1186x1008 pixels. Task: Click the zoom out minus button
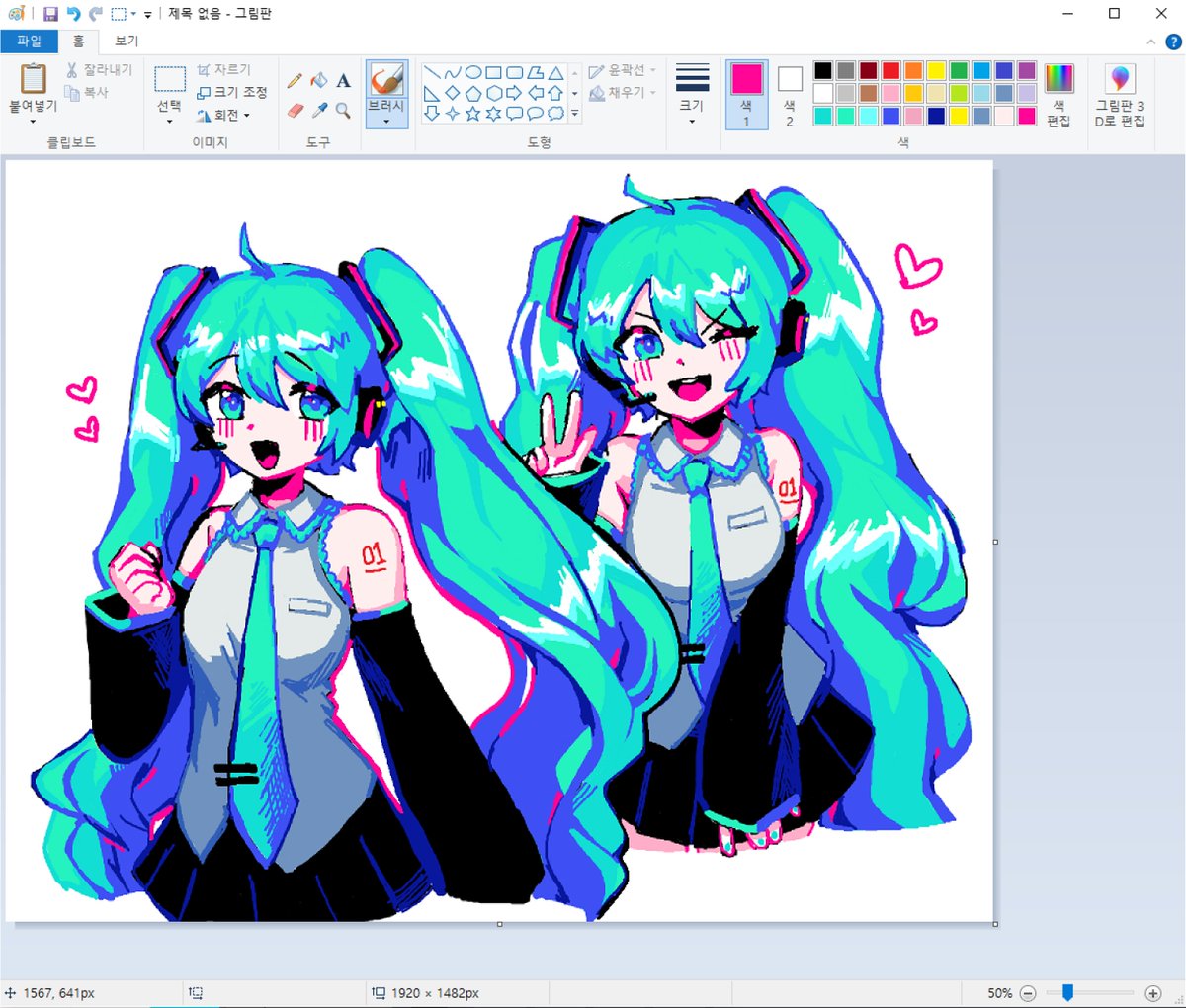pyautogui.click(x=1028, y=993)
